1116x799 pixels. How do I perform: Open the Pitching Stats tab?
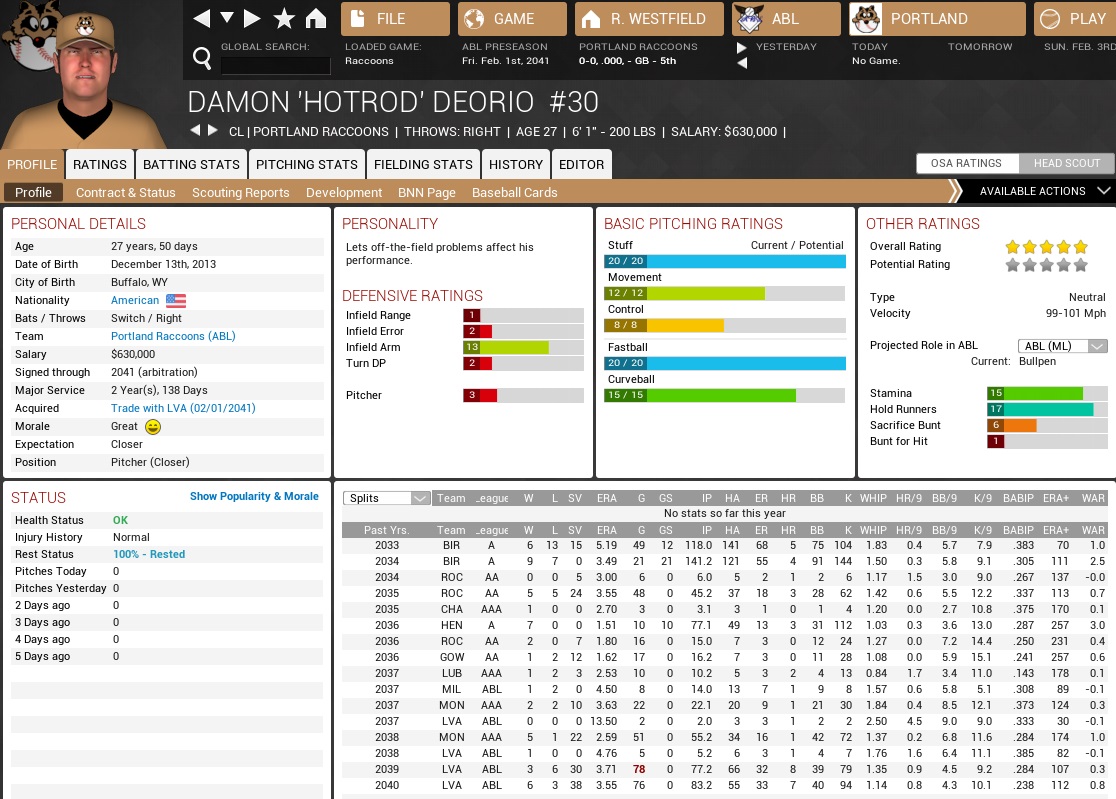[306, 165]
